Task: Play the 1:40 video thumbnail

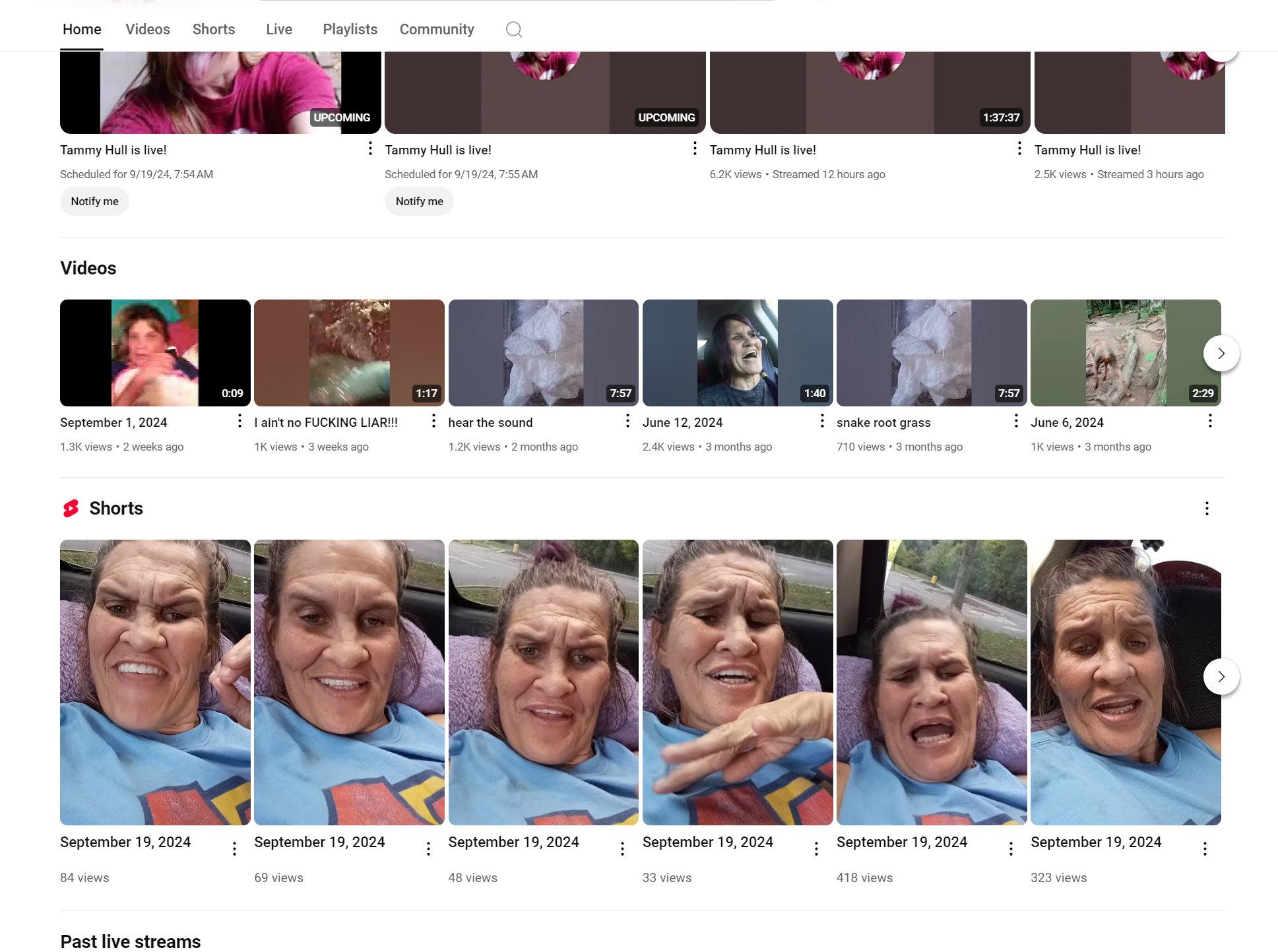Action: tap(738, 353)
